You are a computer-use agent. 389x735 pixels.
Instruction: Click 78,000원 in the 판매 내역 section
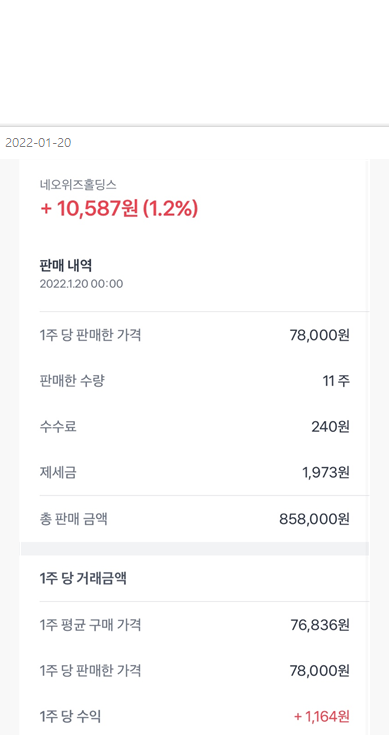(320, 336)
